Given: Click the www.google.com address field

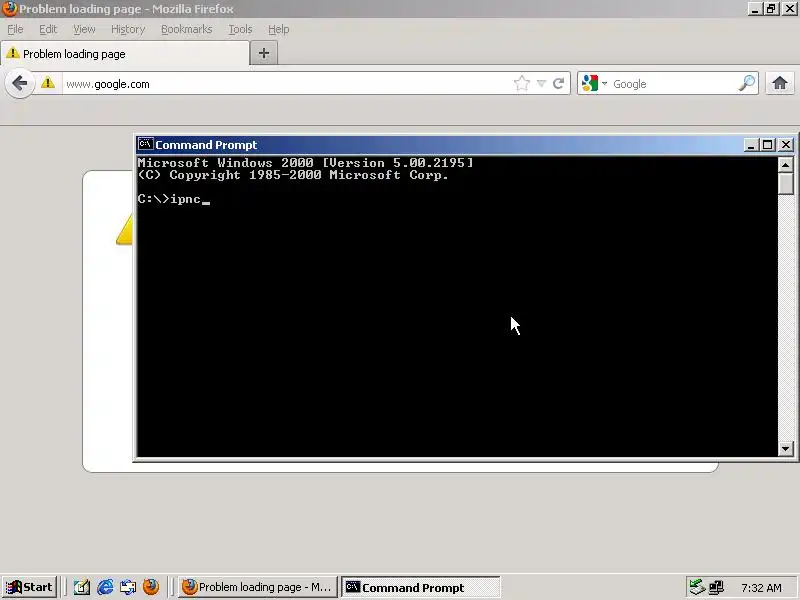Looking at the screenshot, I should [288, 84].
